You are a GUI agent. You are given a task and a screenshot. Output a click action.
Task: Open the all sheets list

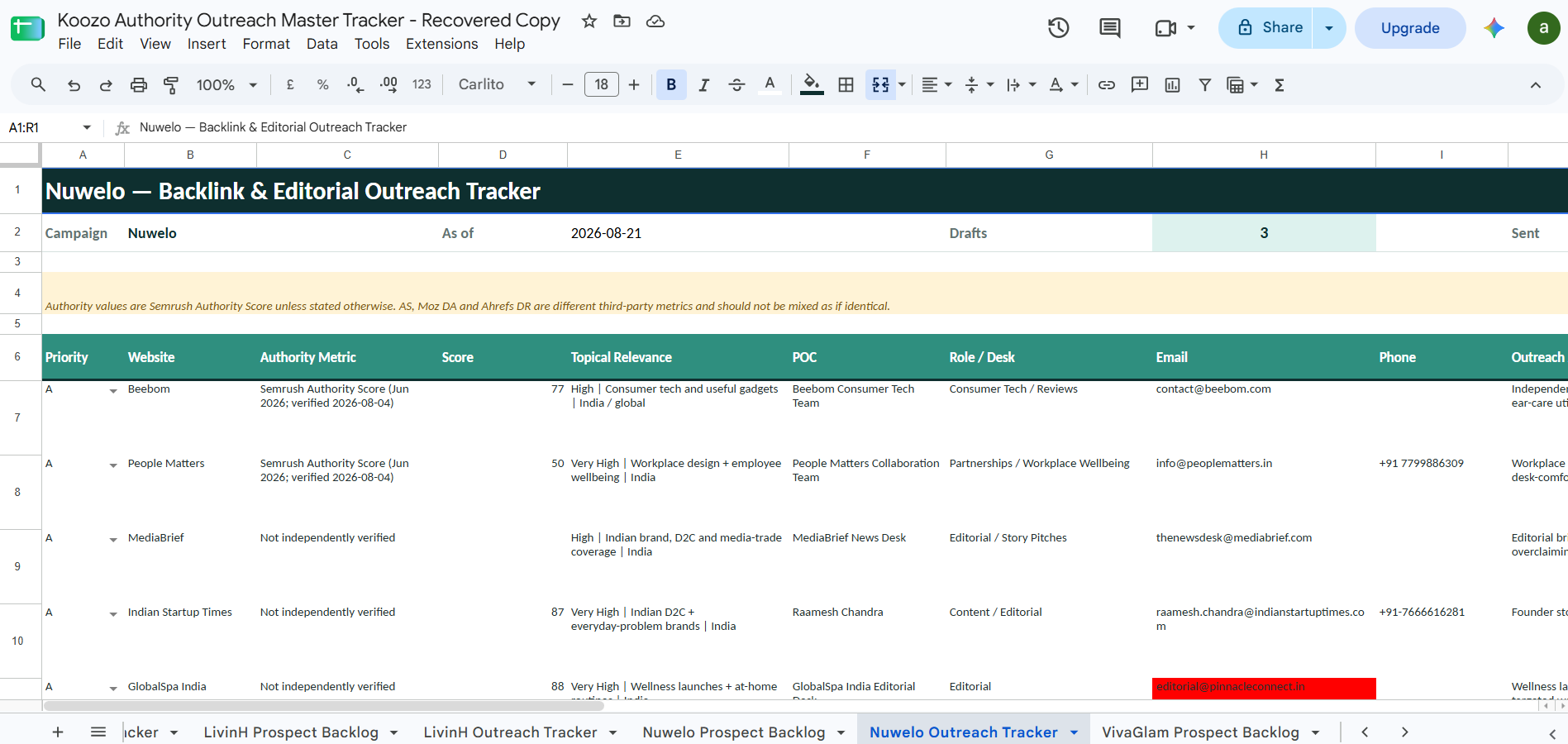tap(98, 732)
